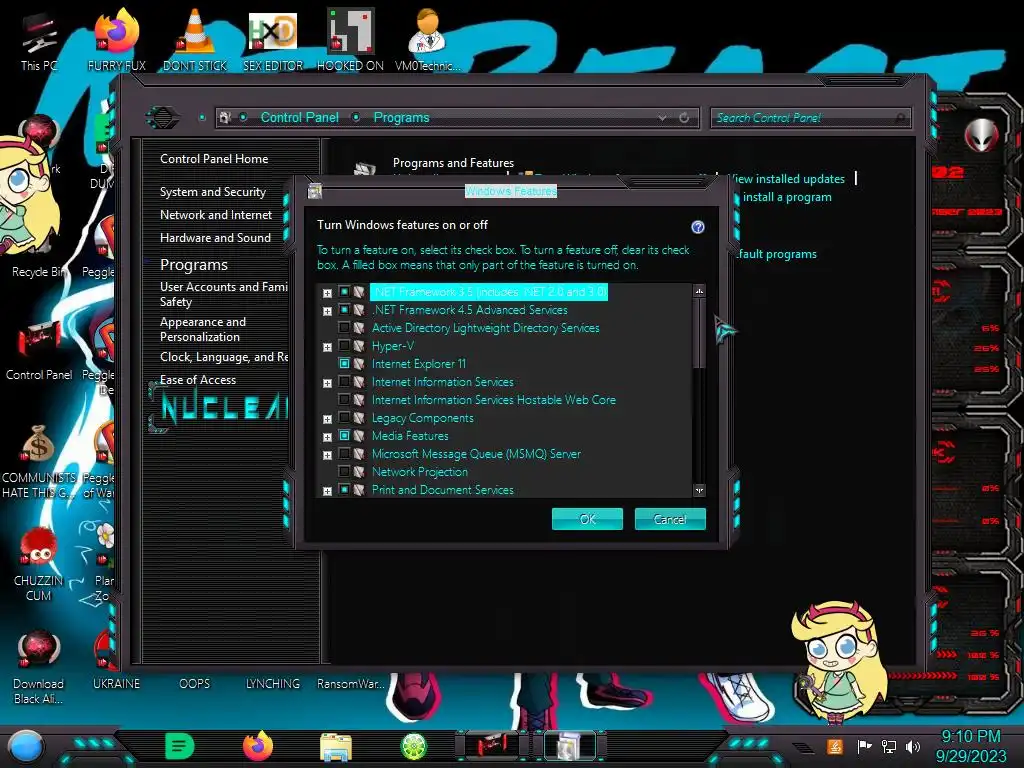Open the FURRY FUX Firefox shortcut
The height and width of the screenshot is (768, 1024).
click(117, 40)
